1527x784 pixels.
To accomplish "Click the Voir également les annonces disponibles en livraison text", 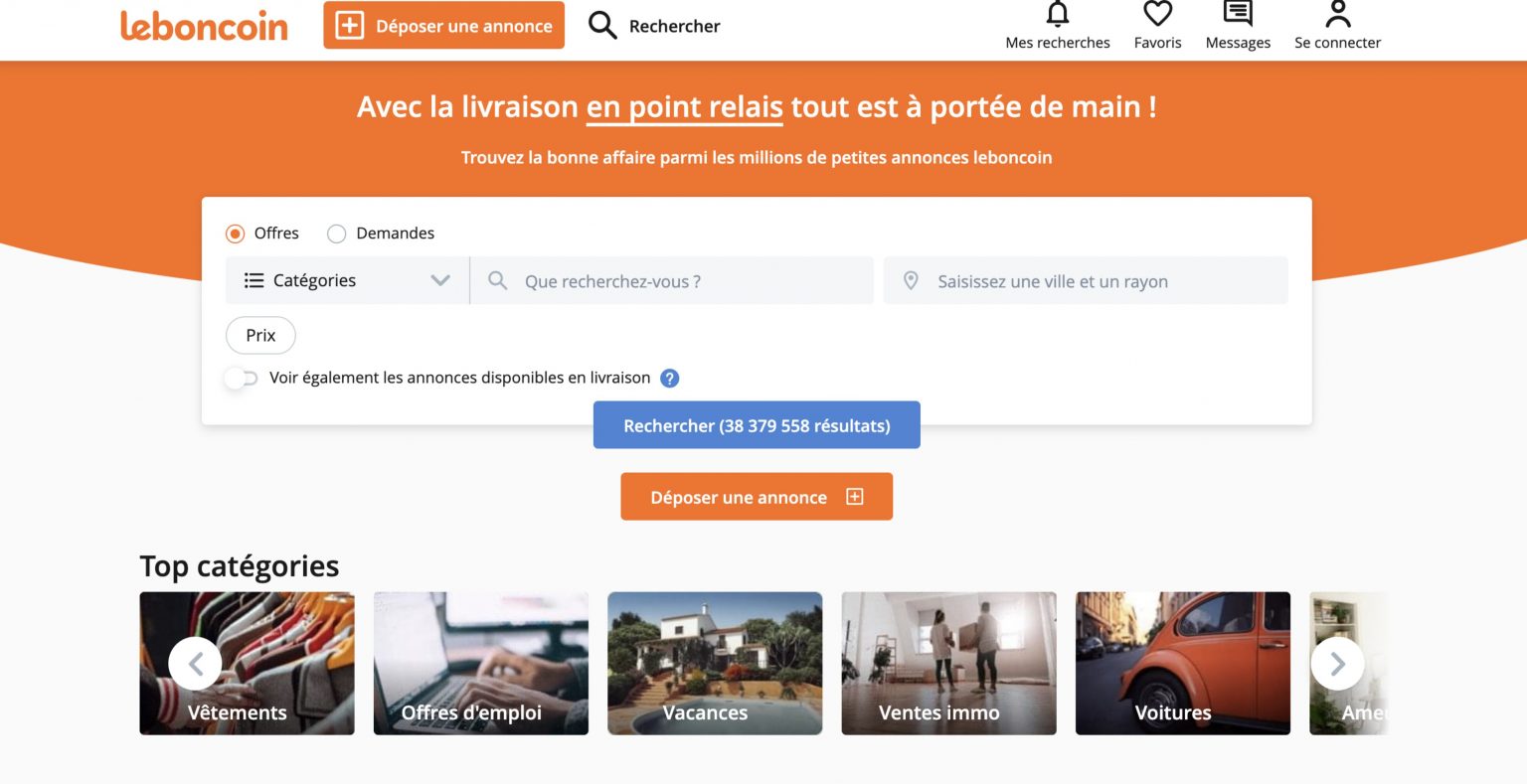I will click(459, 378).
